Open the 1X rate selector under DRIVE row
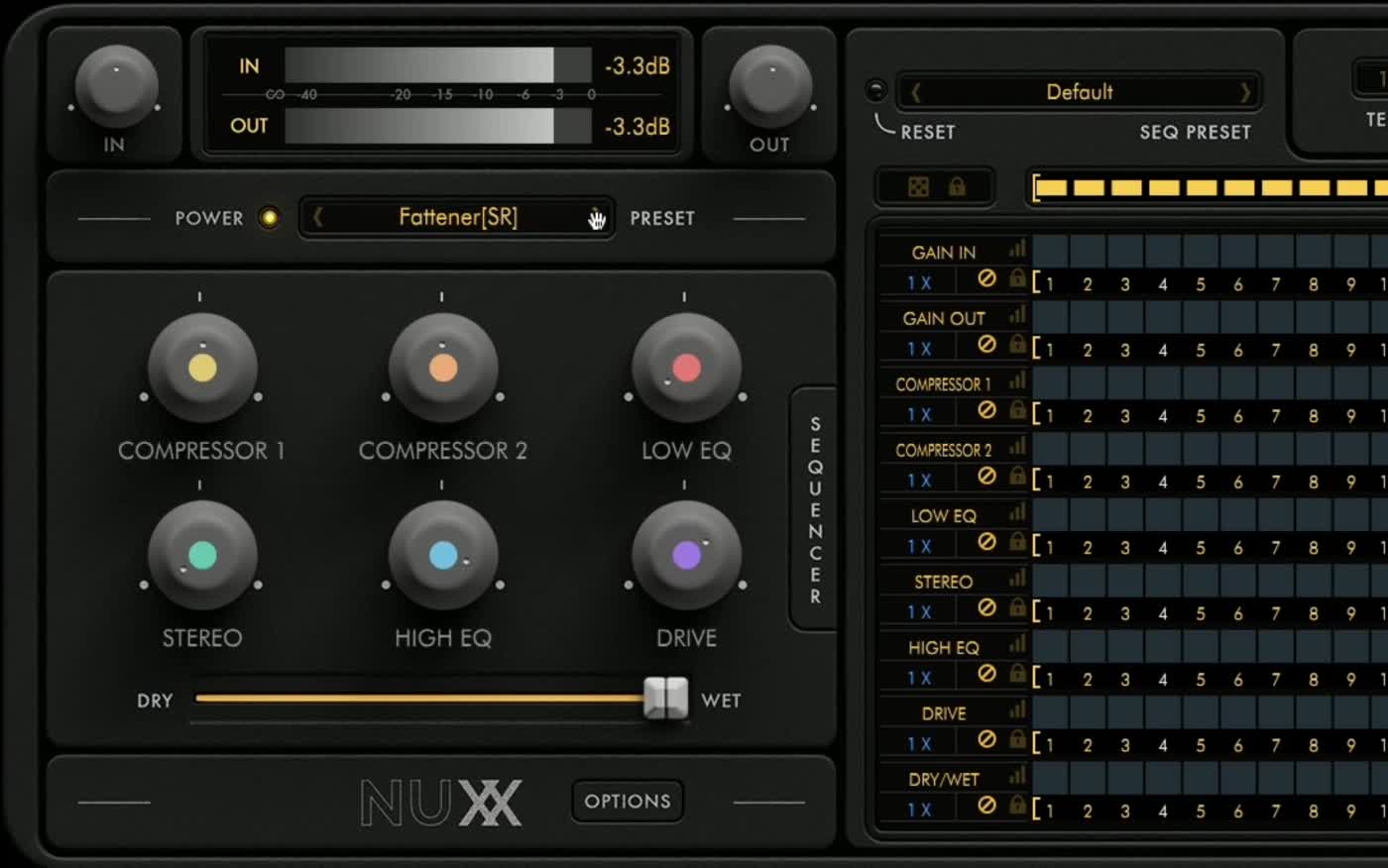Viewport: 1388px width, 868px height. [920, 744]
